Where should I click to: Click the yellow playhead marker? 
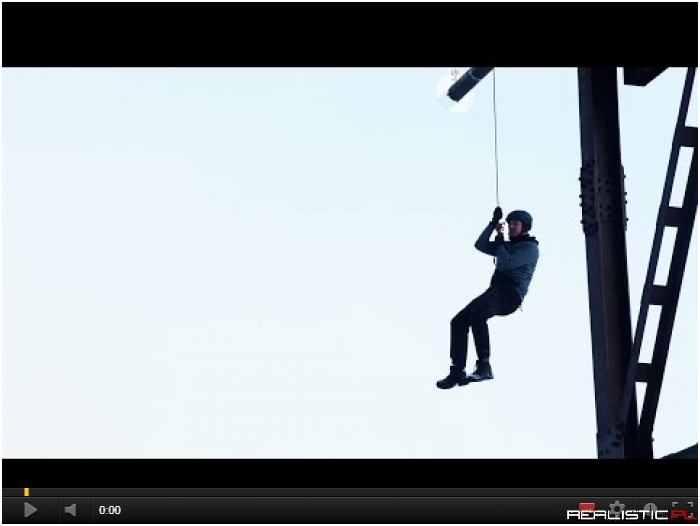26,492
